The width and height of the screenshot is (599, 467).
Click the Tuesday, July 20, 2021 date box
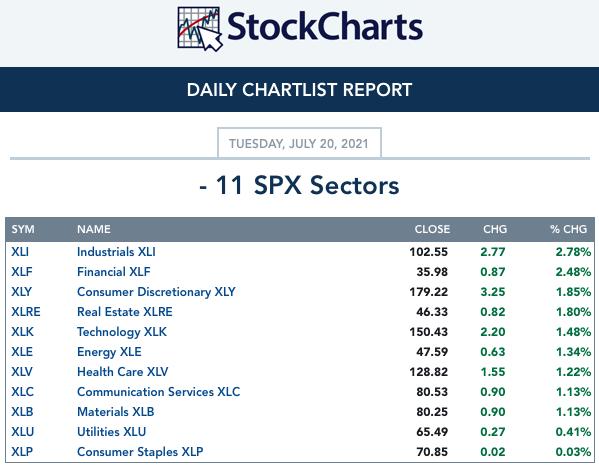[299, 143]
